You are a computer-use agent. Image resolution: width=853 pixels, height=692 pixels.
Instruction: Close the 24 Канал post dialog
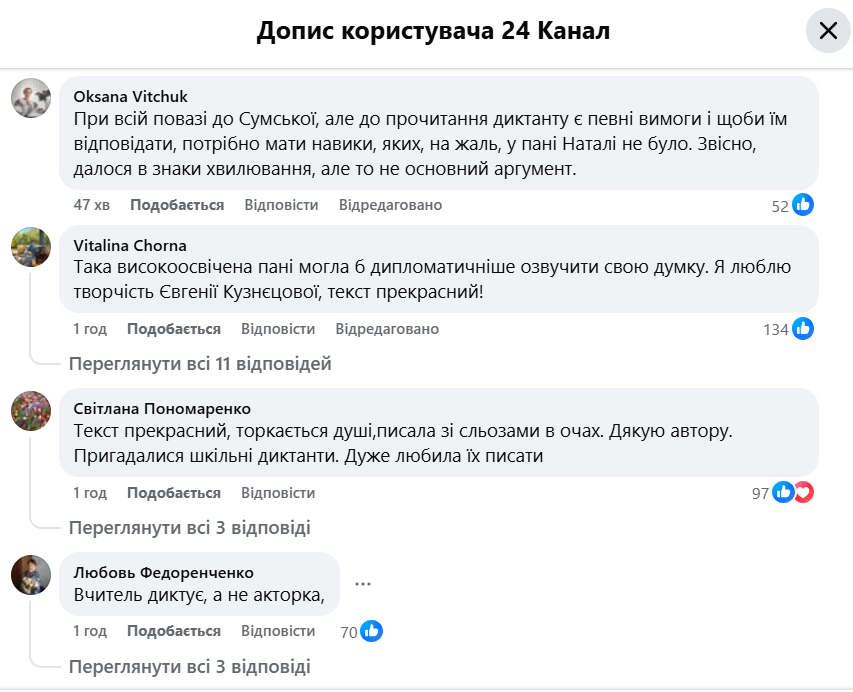click(828, 32)
